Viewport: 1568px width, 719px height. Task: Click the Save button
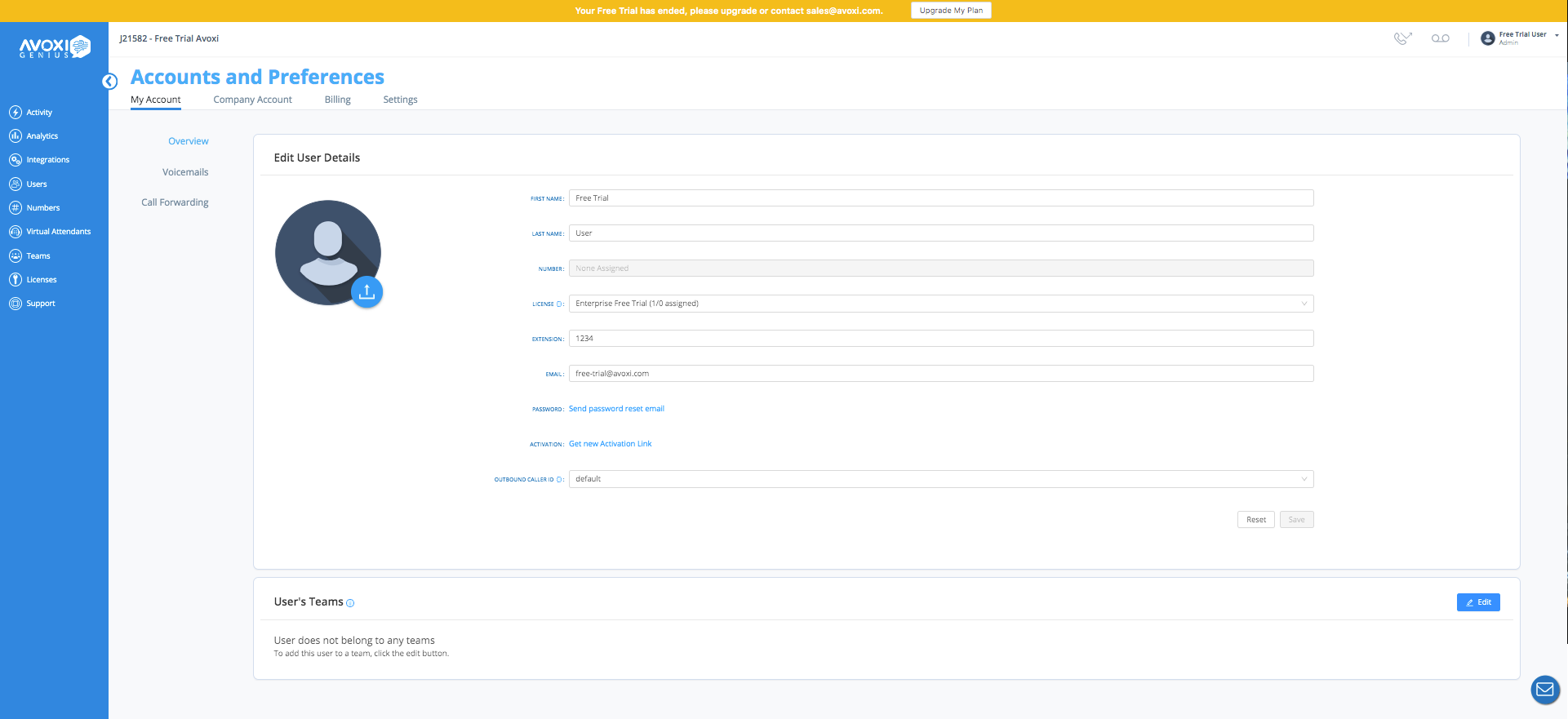1297,520
